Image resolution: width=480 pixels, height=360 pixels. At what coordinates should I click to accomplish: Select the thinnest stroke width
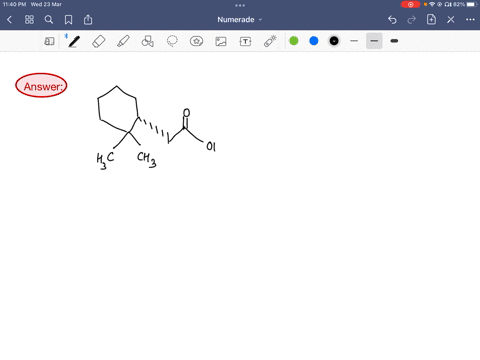point(354,41)
